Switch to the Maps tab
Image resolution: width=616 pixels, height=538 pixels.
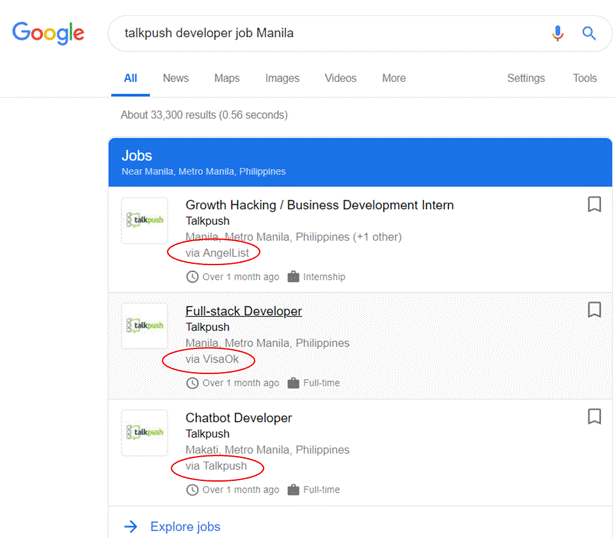point(227,78)
